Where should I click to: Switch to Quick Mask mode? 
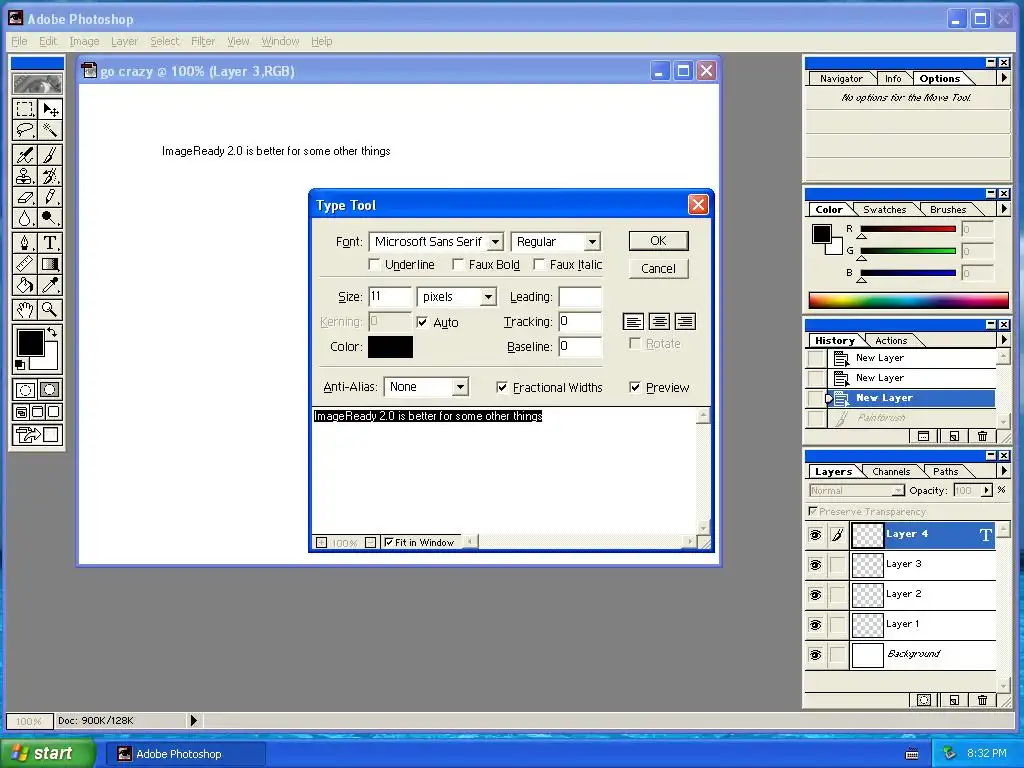[50, 390]
